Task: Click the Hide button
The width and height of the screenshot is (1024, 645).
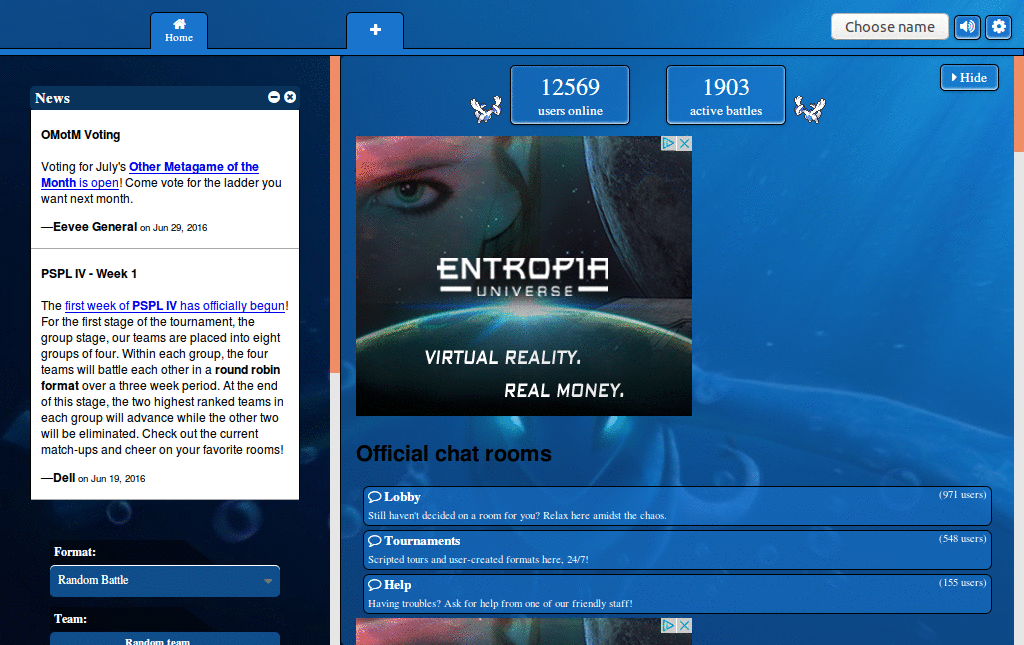Action: (x=969, y=78)
